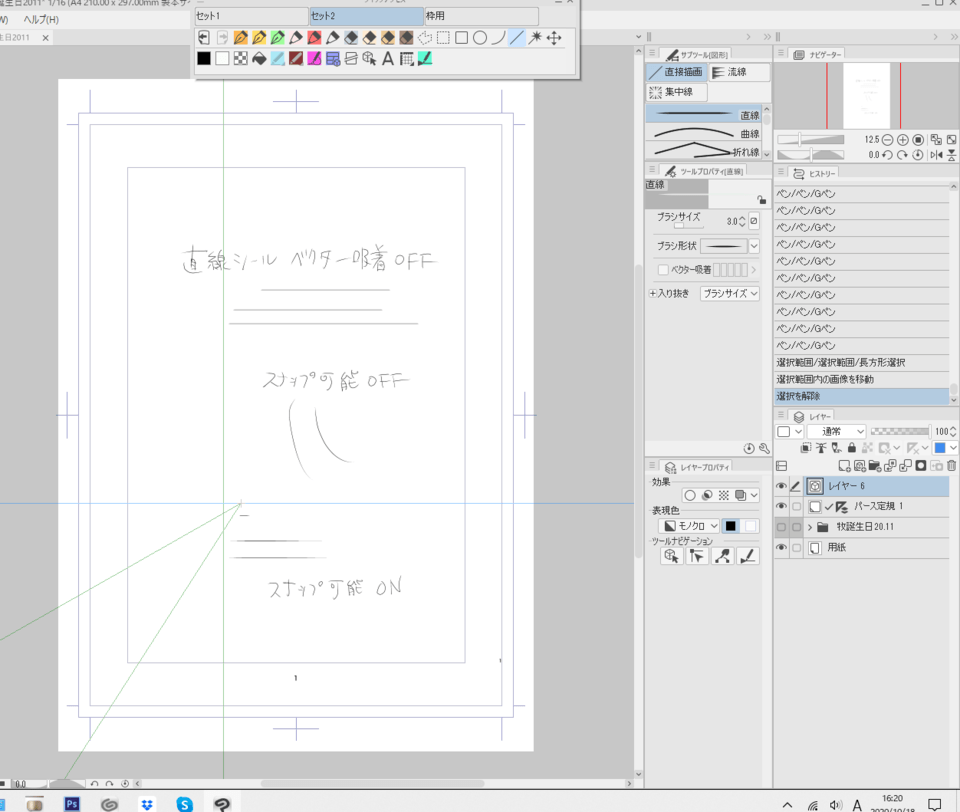Enable the ベクター吸着 checkbox
The height and width of the screenshot is (812, 960).
coord(663,269)
